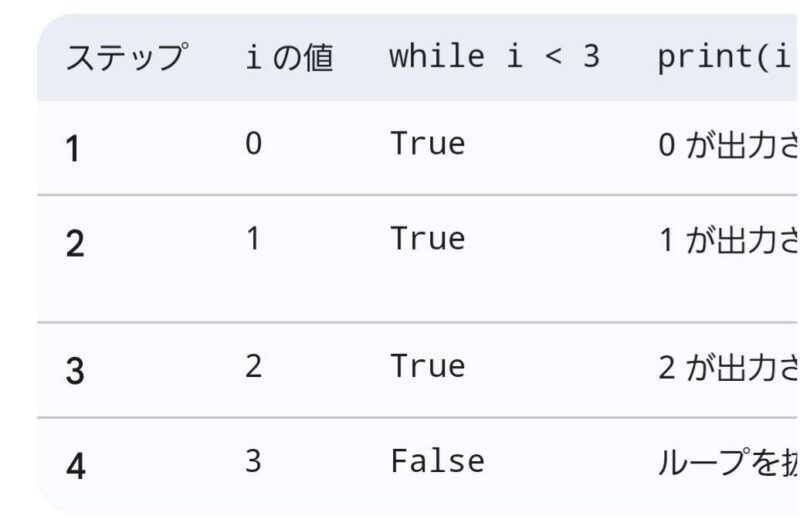The width and height of the screenshot is (800, 530).
Task: Click the ステップ column header
Action: click(124, 58)
